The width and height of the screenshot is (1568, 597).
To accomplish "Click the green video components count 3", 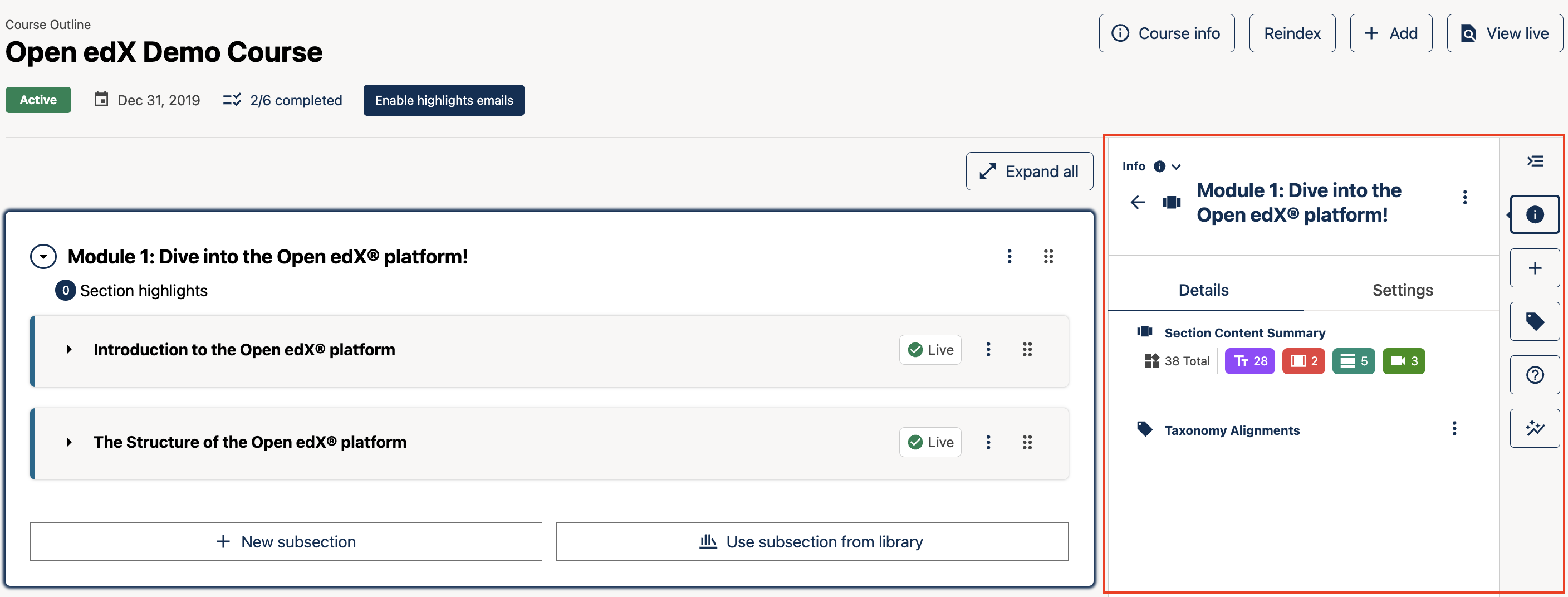I will click(x=1404, y=361).
